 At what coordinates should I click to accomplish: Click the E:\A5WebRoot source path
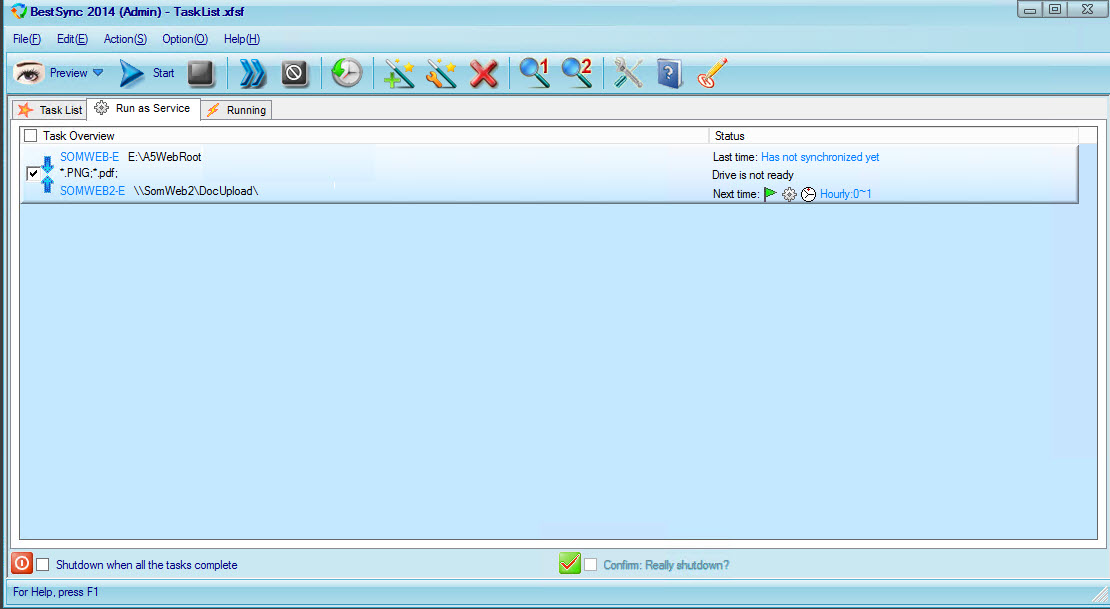pyautogui.click(x=164, y=156)
